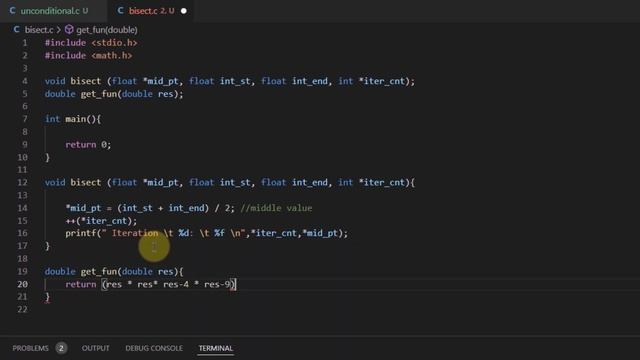Click the printf statement on line 16

point(207,233)
